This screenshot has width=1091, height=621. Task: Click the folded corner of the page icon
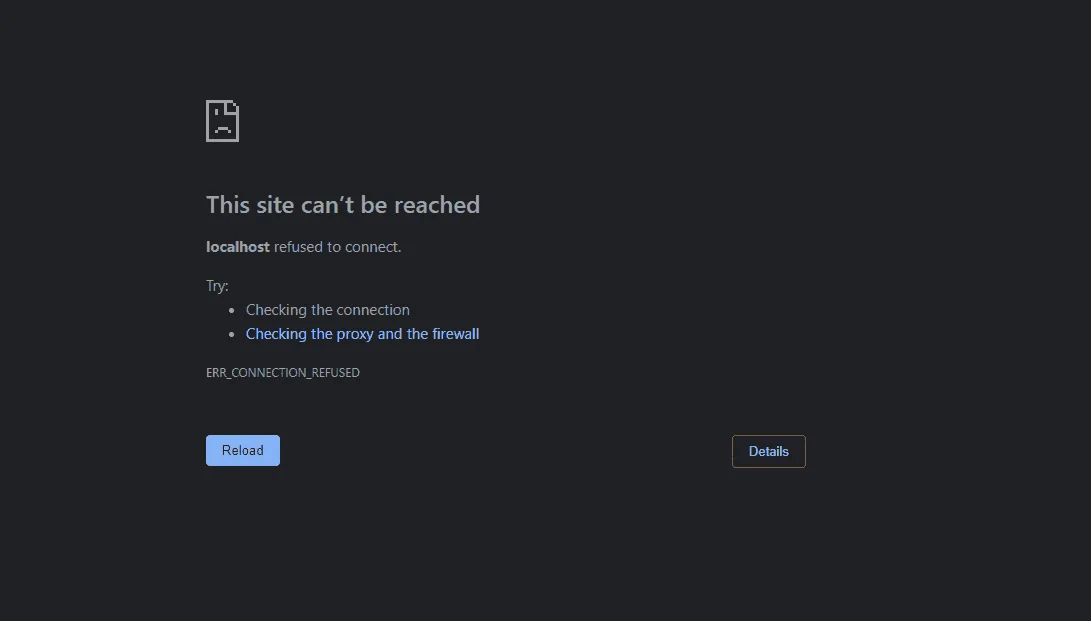(x=233, y=106)
